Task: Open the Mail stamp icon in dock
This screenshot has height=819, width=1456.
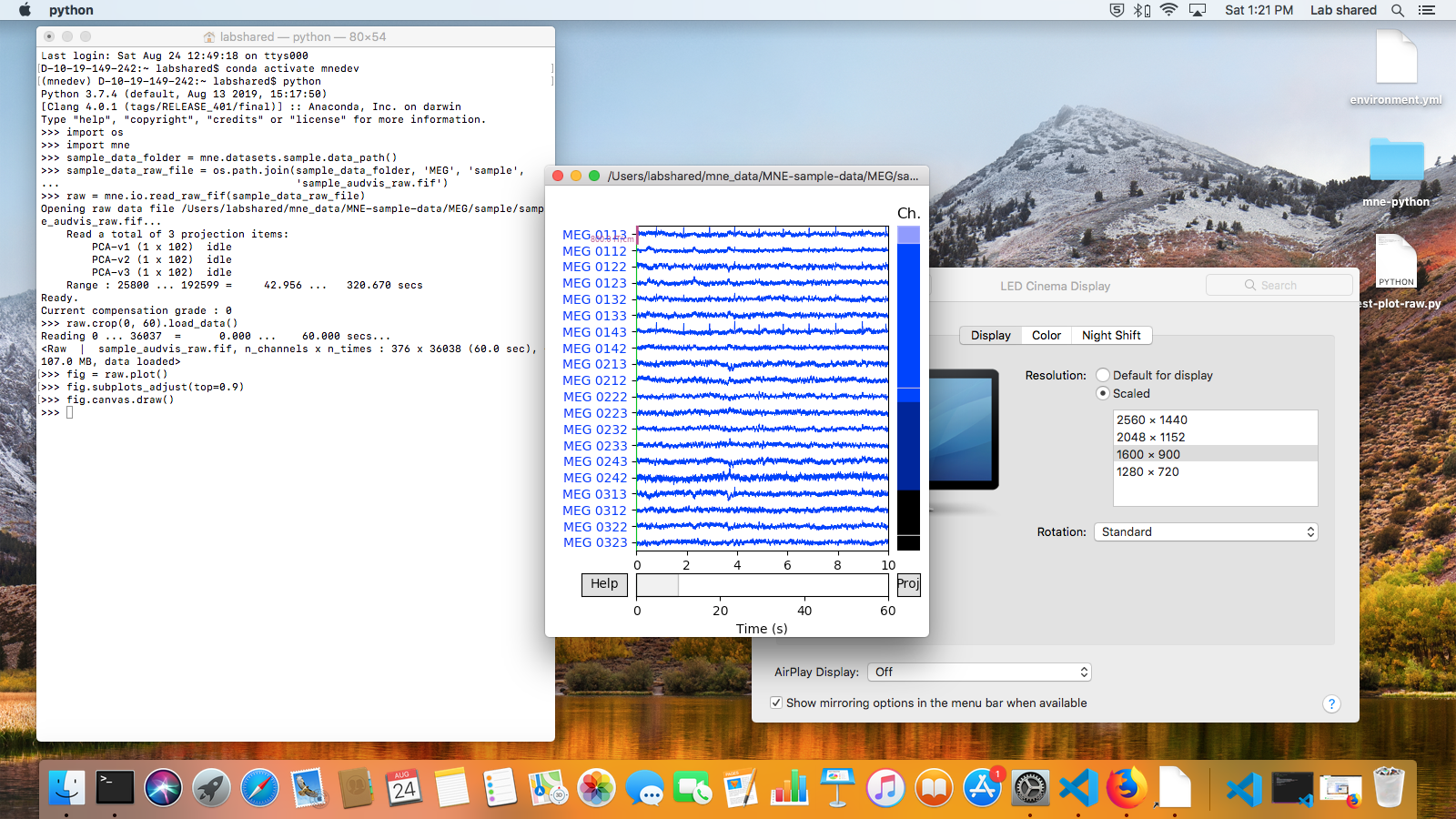Action: pyautogui.click(x=308, y=788)
